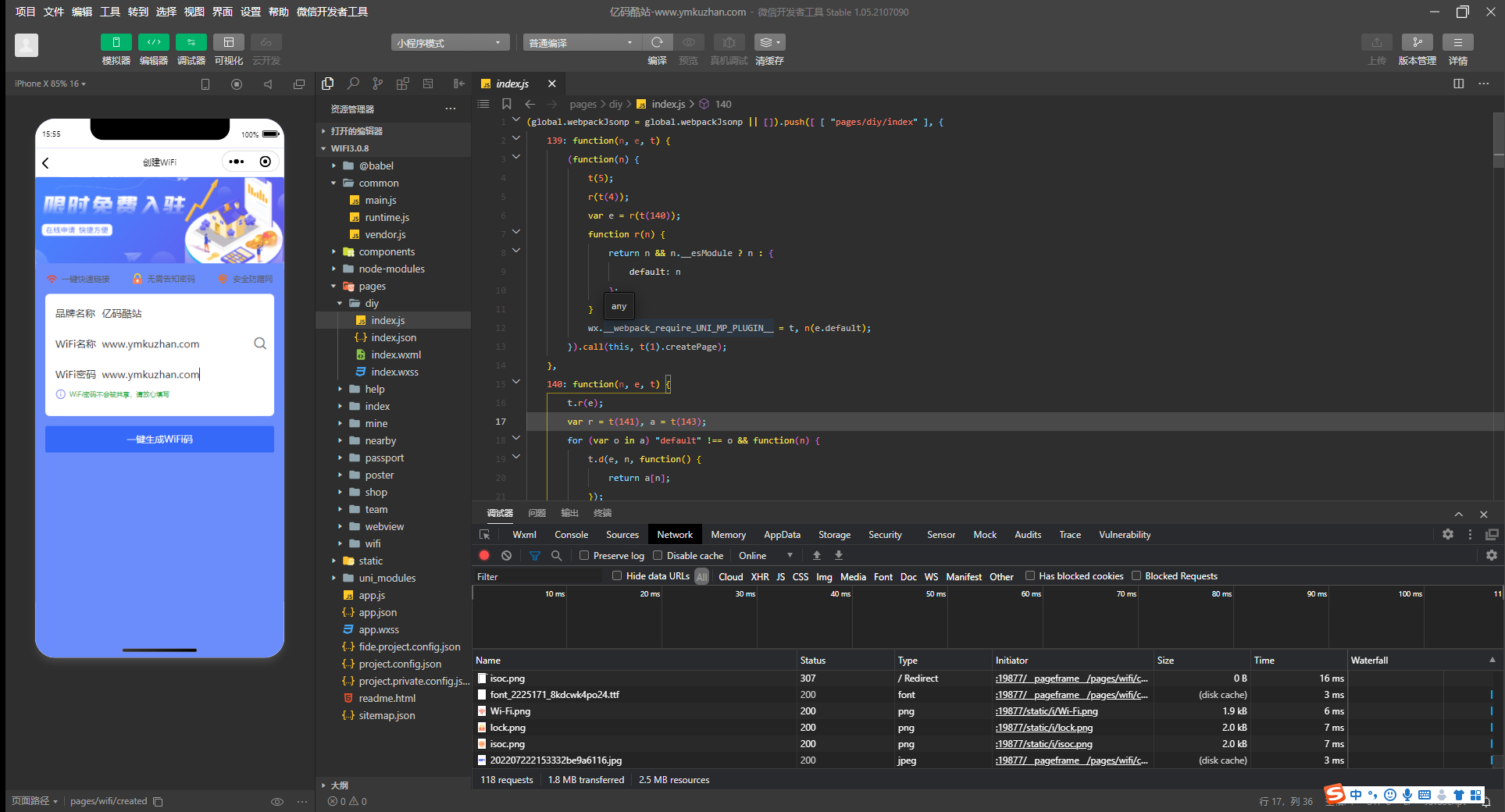Open version management (版本管理) icon

pos(1417,42)
